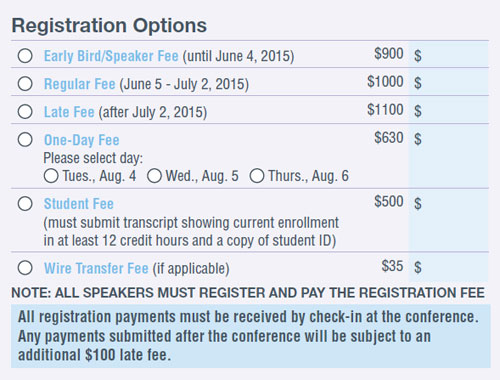Click the Wire Transfer Fee label
The height and width of the screenshot is (380, 500).
click(x=96, y=268)
